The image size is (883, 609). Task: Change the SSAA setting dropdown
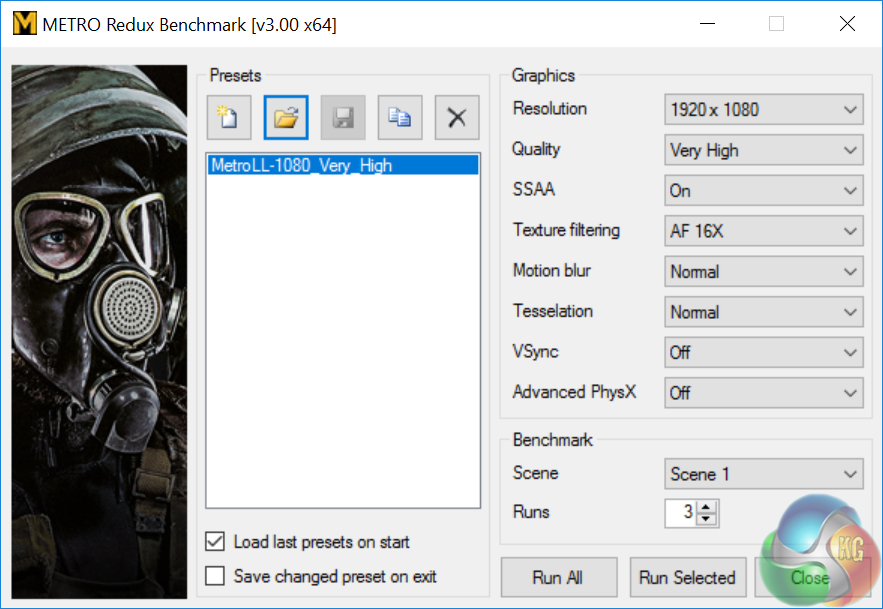coord(763,190)
